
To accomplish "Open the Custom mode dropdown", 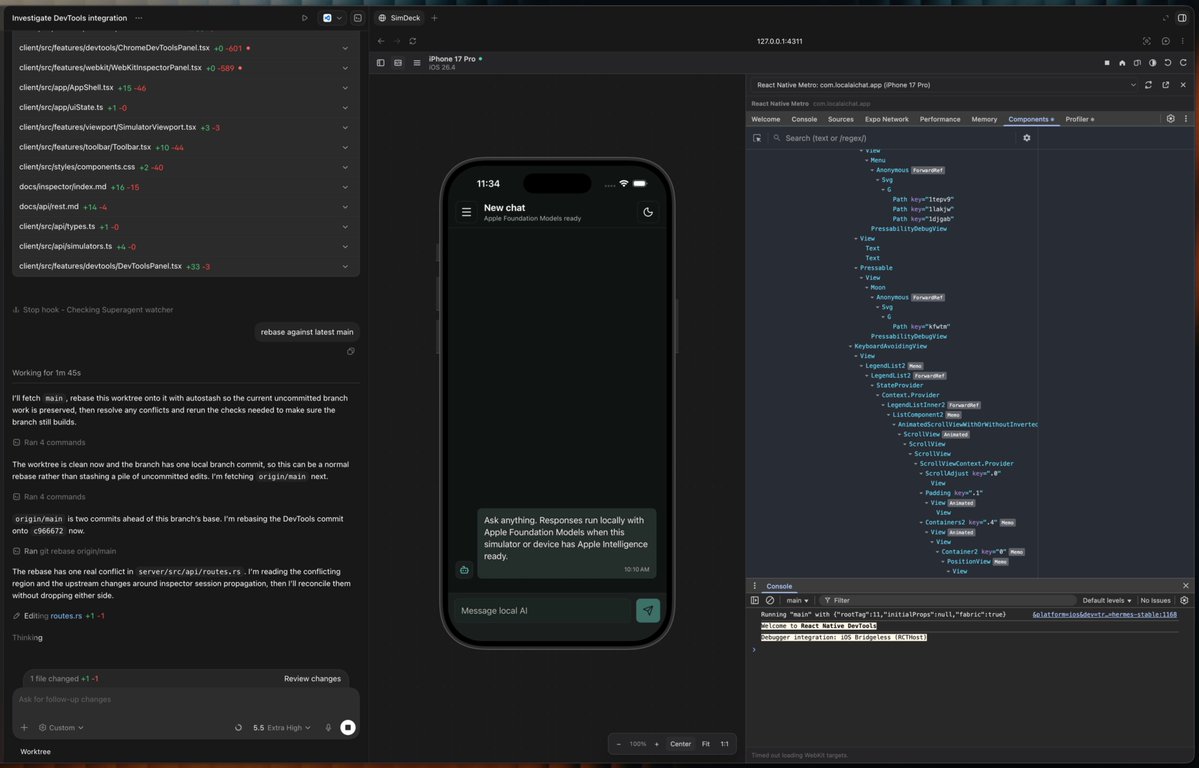I will 61,727.
